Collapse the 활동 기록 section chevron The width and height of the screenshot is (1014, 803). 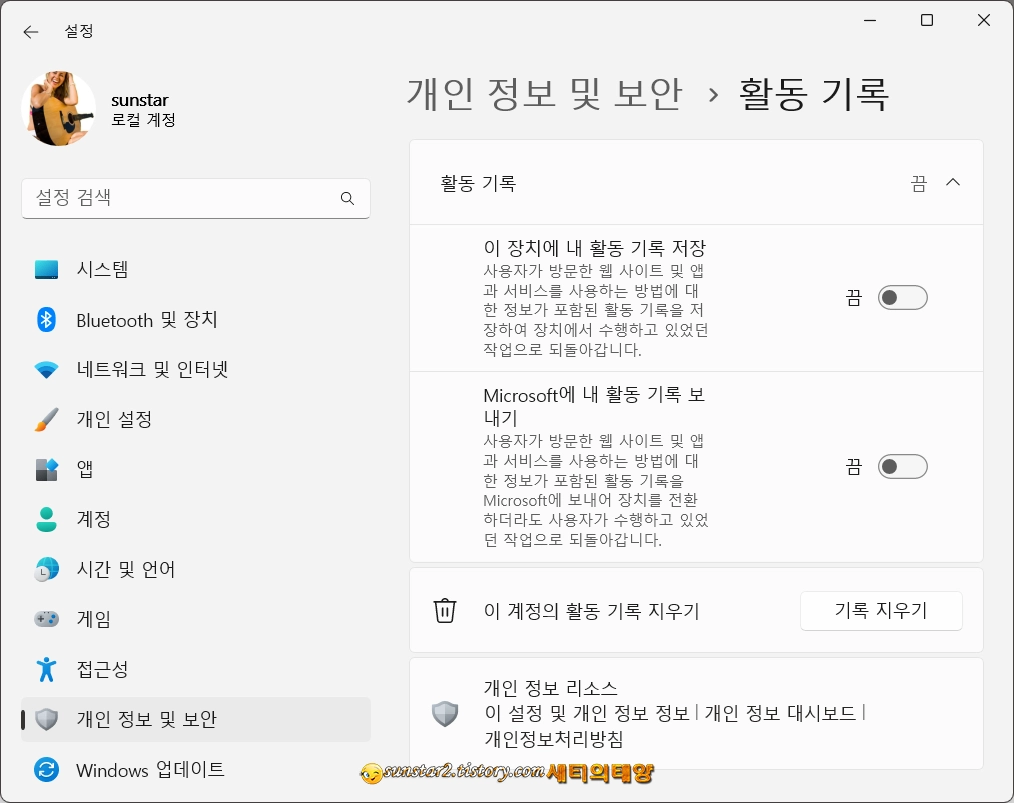pos(953,182)
